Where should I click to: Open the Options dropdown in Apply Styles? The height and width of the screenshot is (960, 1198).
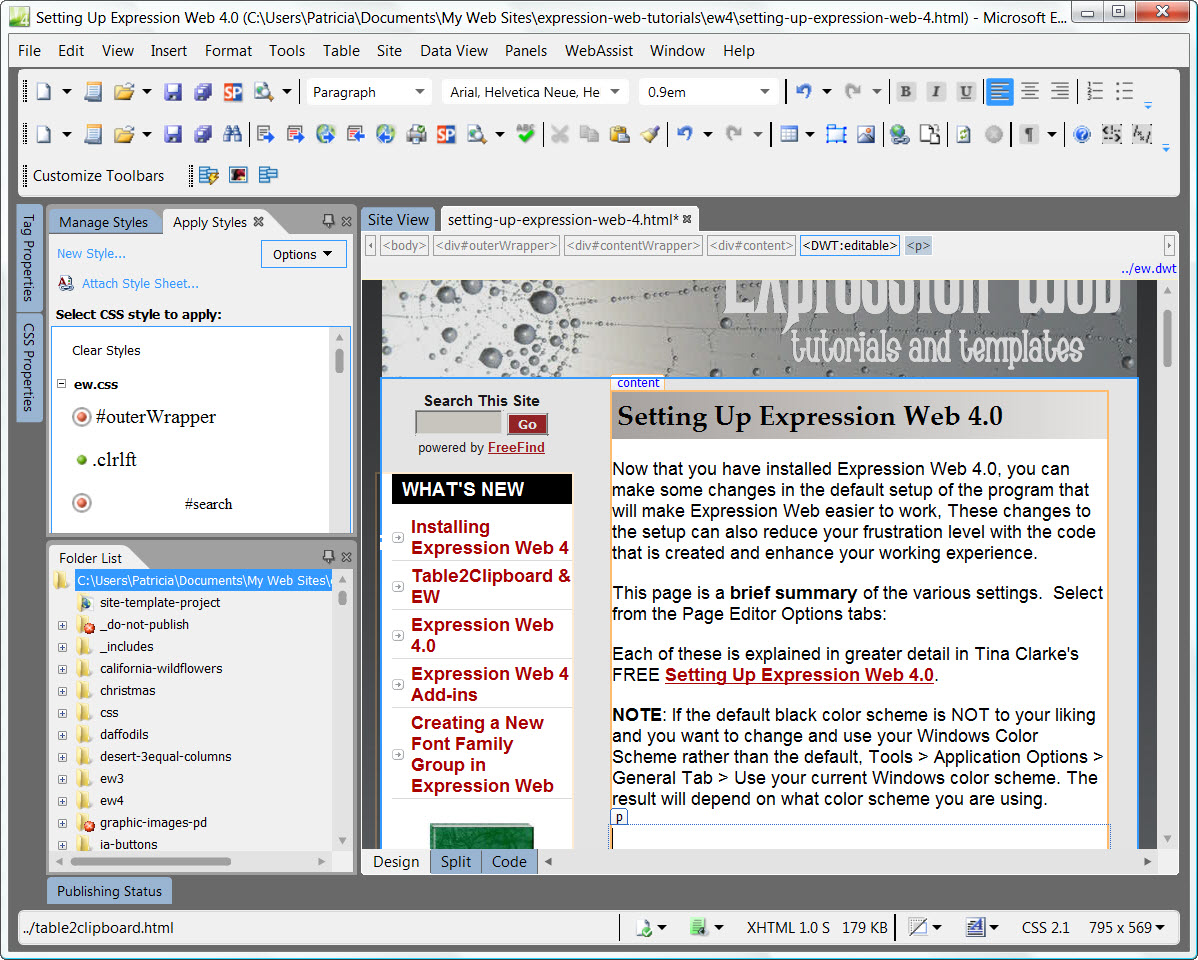(303, 255)
